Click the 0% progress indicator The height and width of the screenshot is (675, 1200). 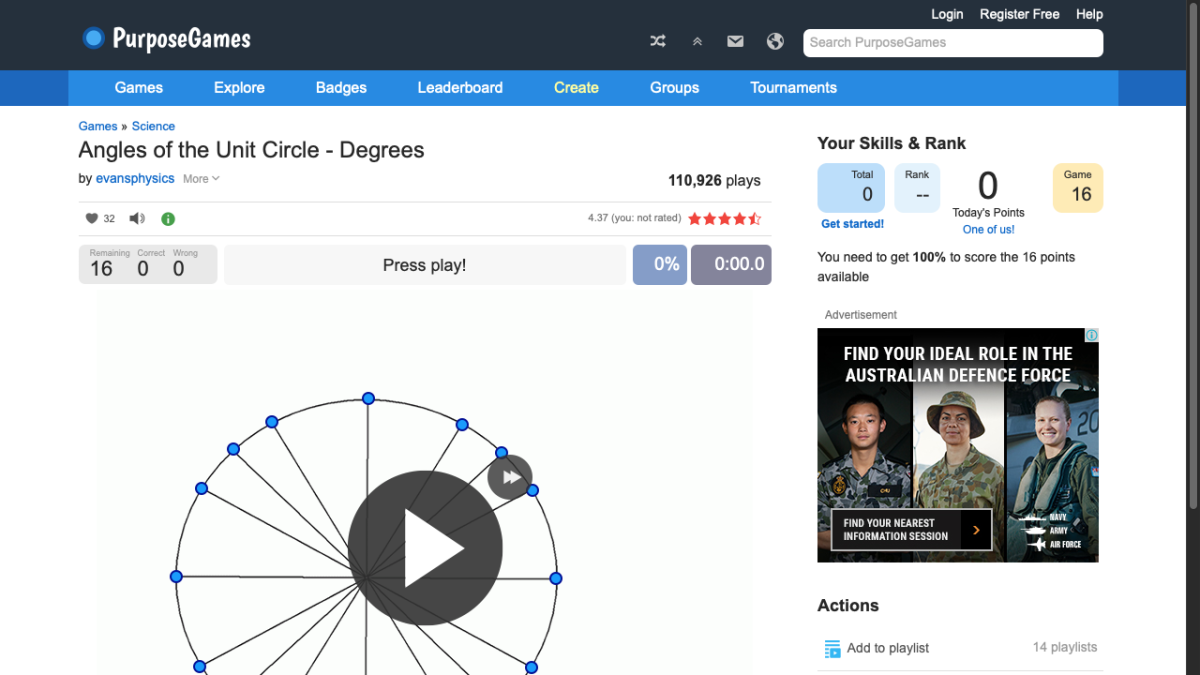point(660,264)
